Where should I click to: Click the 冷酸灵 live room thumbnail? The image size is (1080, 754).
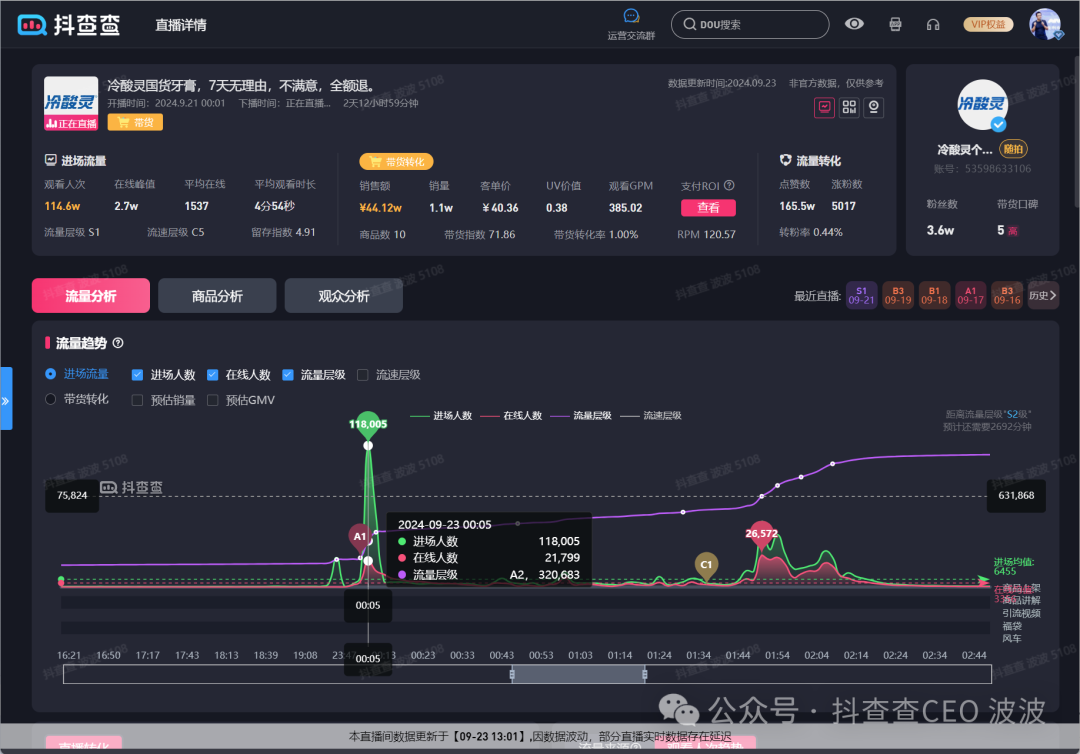point(71,103)
